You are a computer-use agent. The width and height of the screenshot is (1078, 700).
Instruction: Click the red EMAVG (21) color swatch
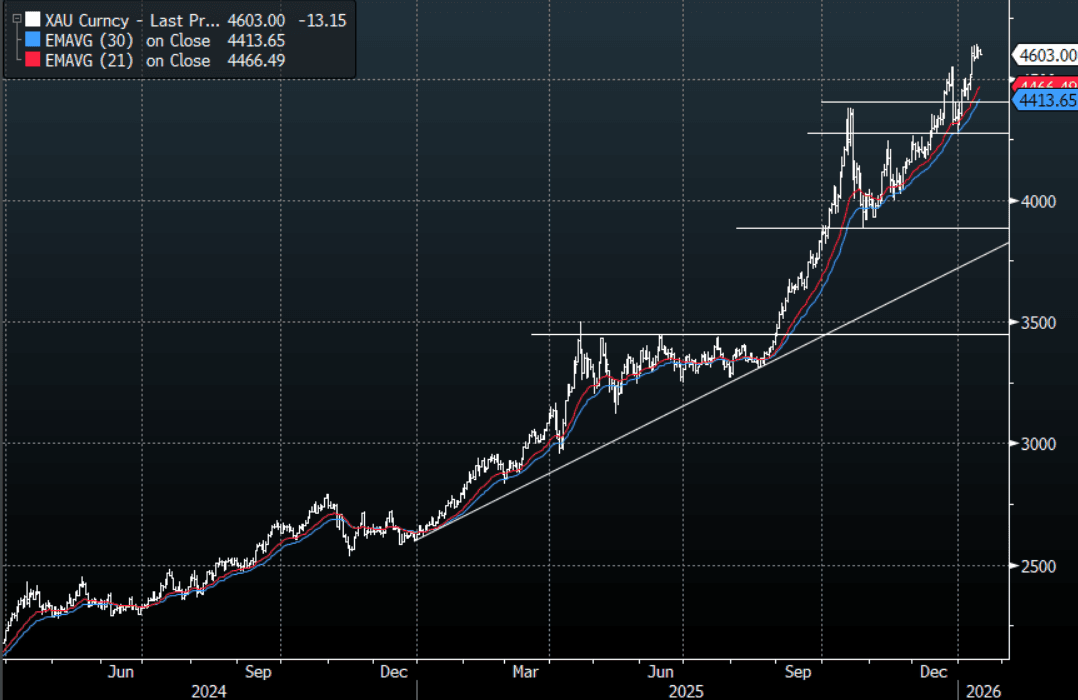(x=33, y=61)
